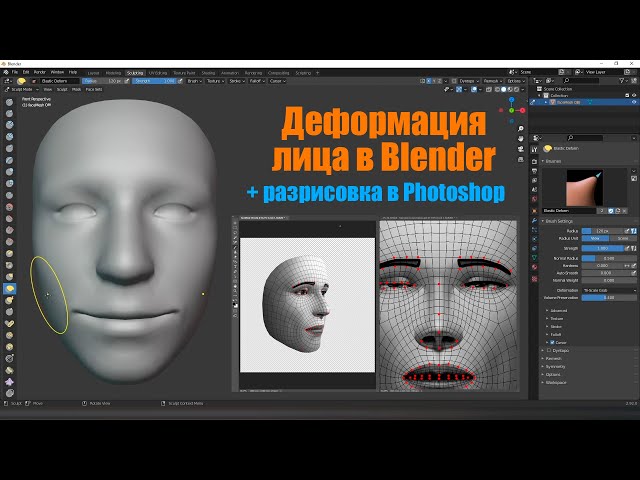
Task: Select the Cloth sculpt brush
Action: pyautogui.click(x=9, y=370)
